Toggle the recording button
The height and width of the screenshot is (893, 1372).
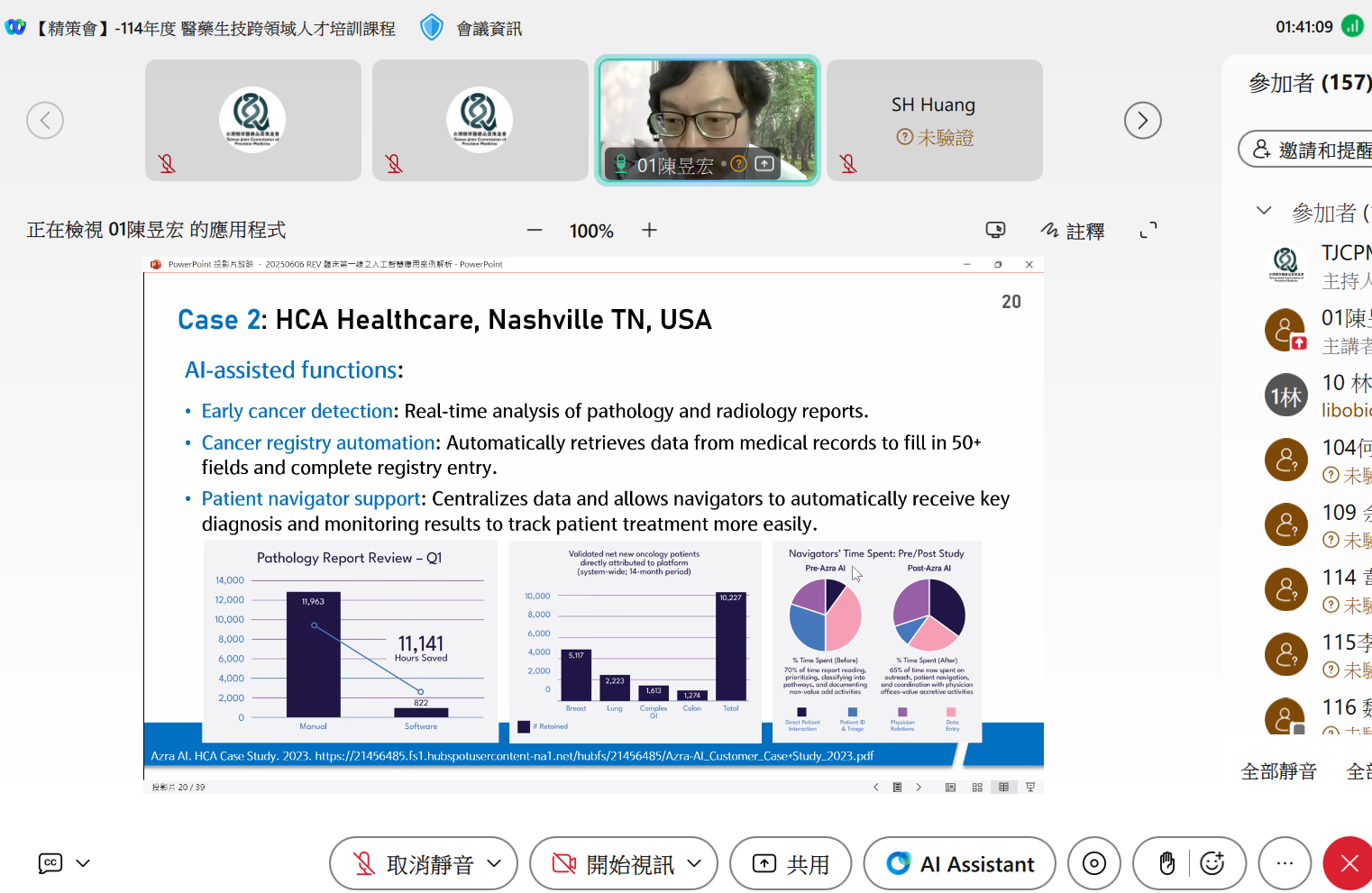point(1094,863)
